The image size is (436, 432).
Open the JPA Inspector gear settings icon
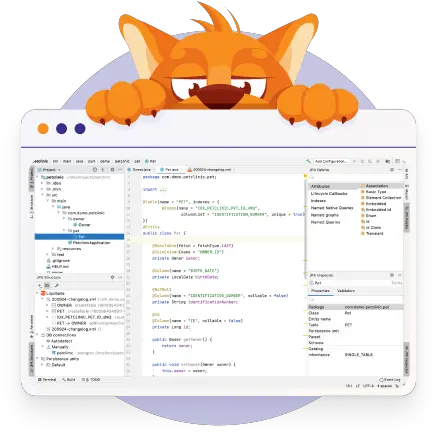click(x=392, y=275)
